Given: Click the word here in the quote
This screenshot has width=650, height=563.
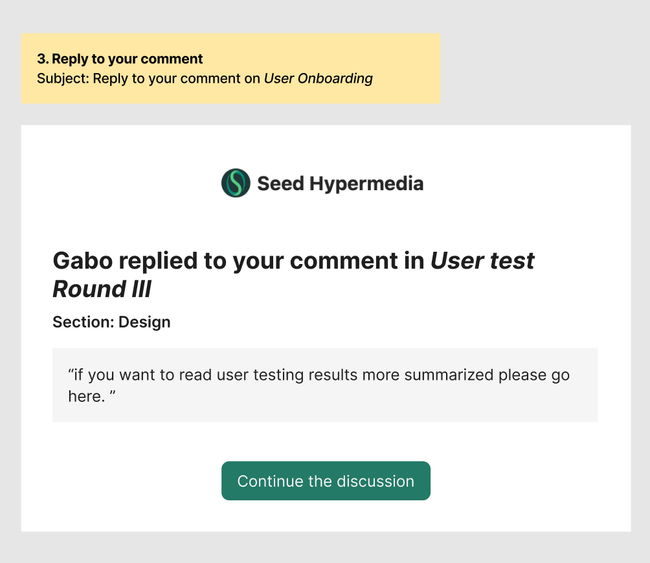Looking at the screenshot, I should pyautogui.click(x=84, y=396).
